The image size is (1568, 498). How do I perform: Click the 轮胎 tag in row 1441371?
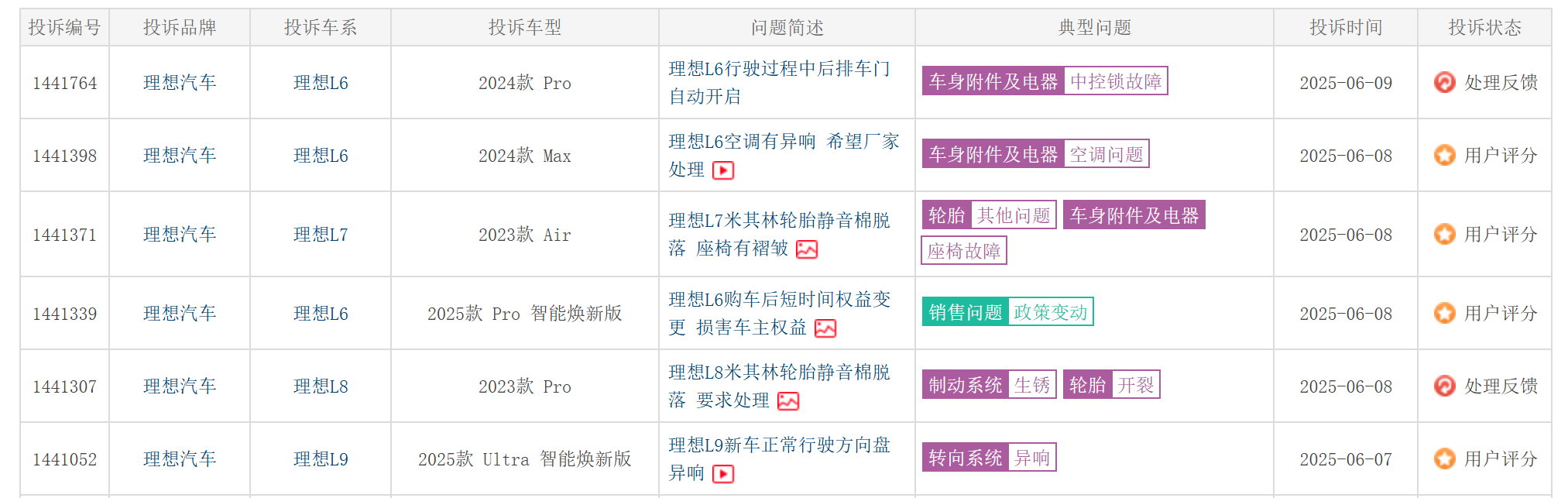[947, 215]
